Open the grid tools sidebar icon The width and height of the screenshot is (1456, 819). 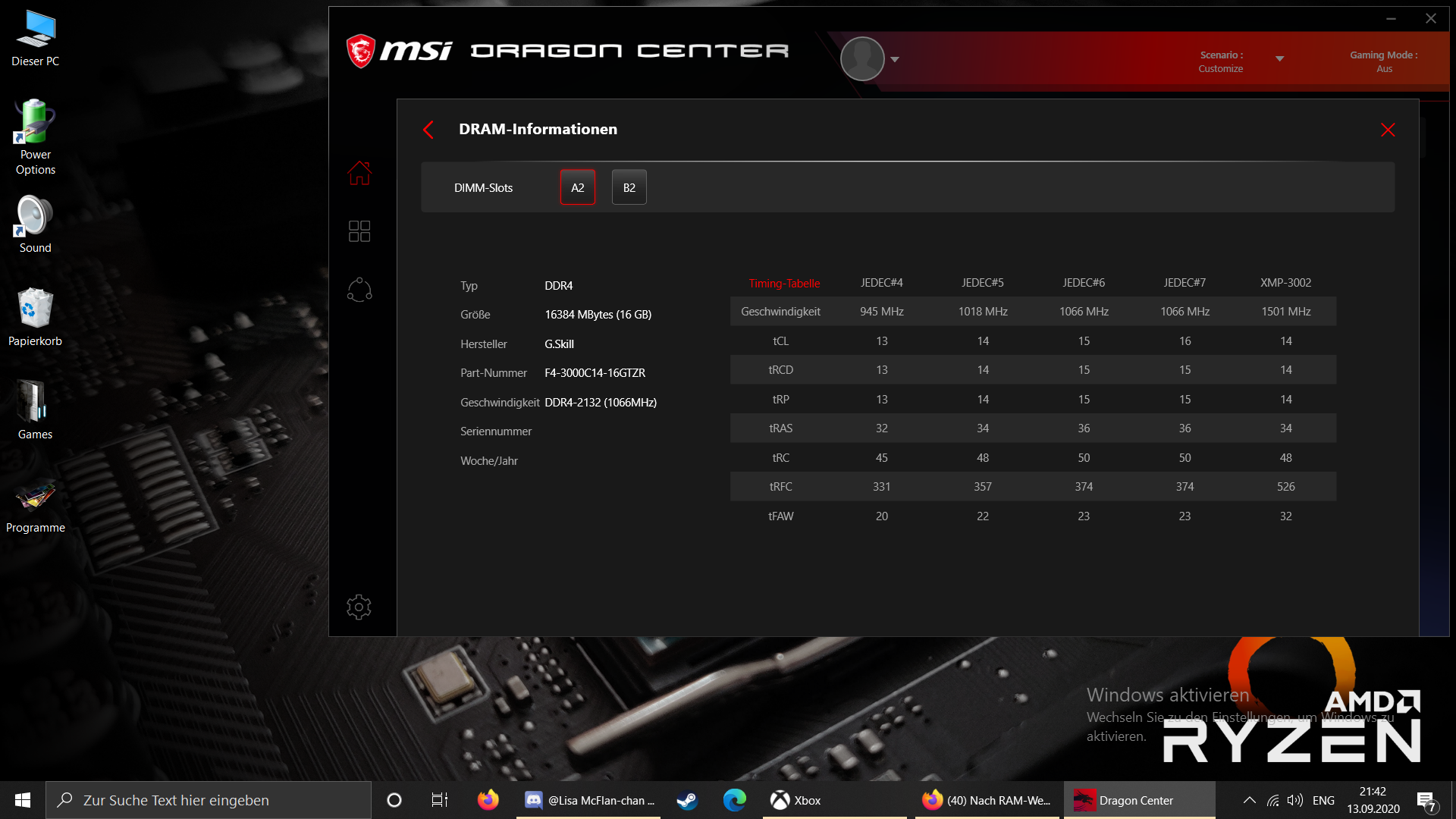pos(359,231)
